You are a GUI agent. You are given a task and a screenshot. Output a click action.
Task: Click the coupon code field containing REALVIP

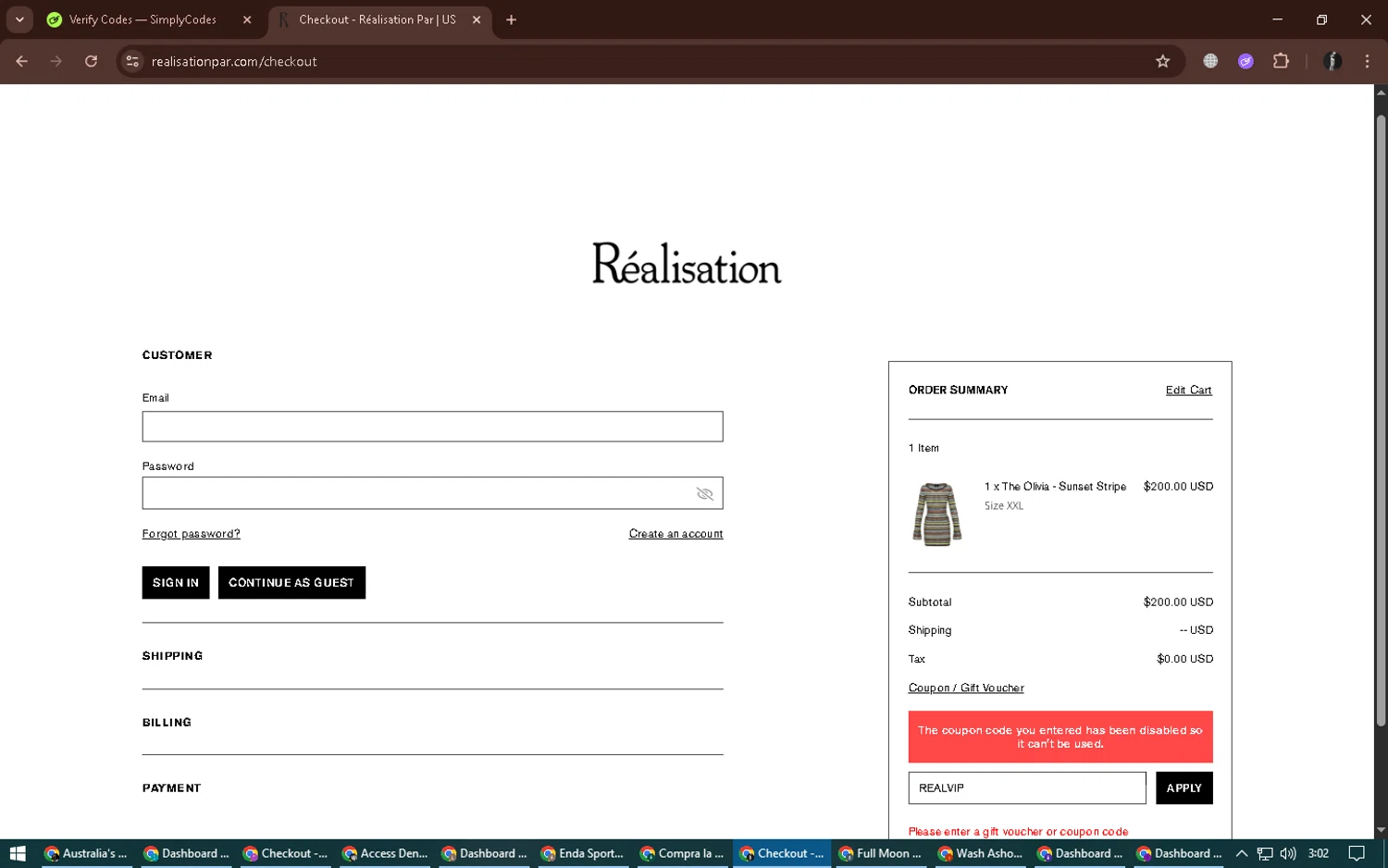point(1027,788)
